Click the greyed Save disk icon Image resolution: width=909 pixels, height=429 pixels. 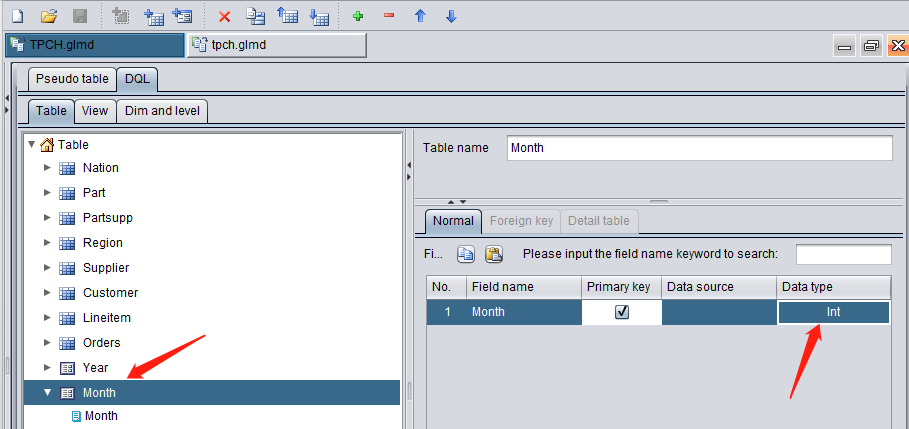[x=79, y=16]
